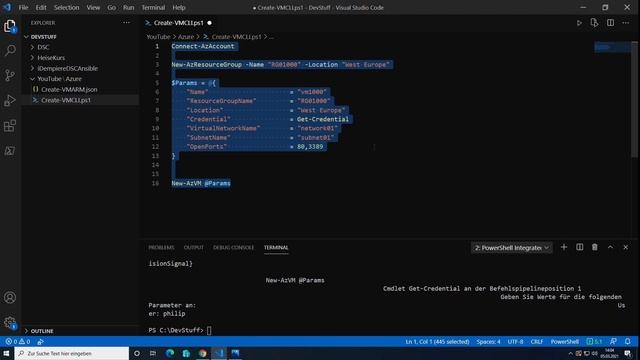Image resolution: width=640 pixels, height=360 pixels.
Task: Click YouTube in the breadcrumb
Action: (158, 37)
